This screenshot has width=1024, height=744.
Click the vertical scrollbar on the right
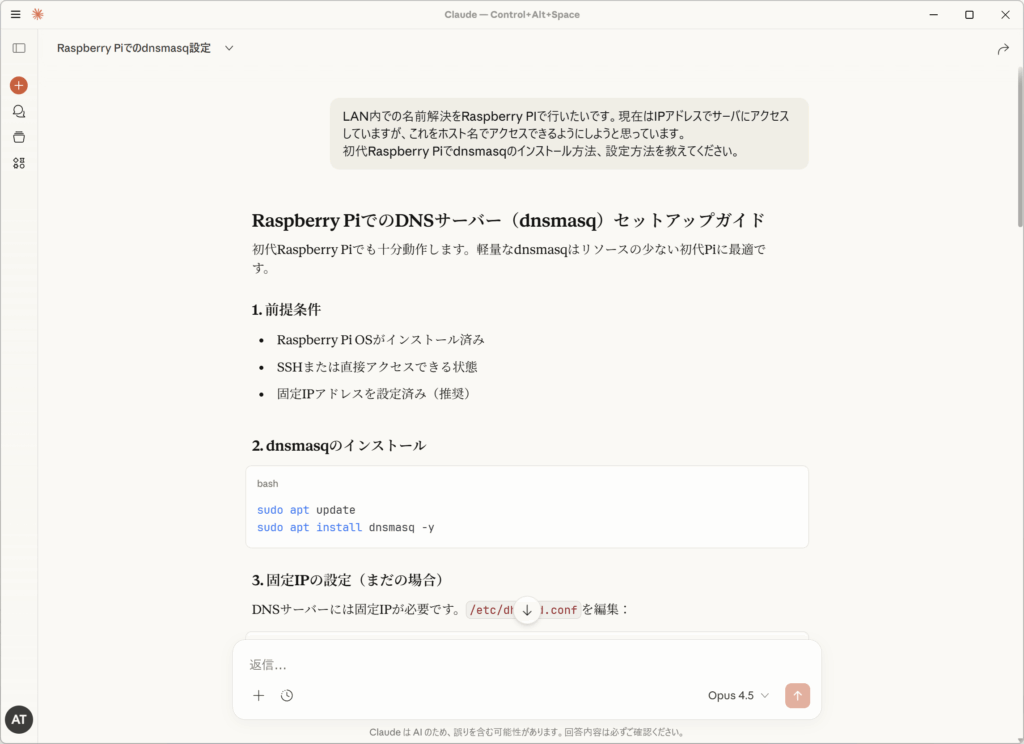1019,150
